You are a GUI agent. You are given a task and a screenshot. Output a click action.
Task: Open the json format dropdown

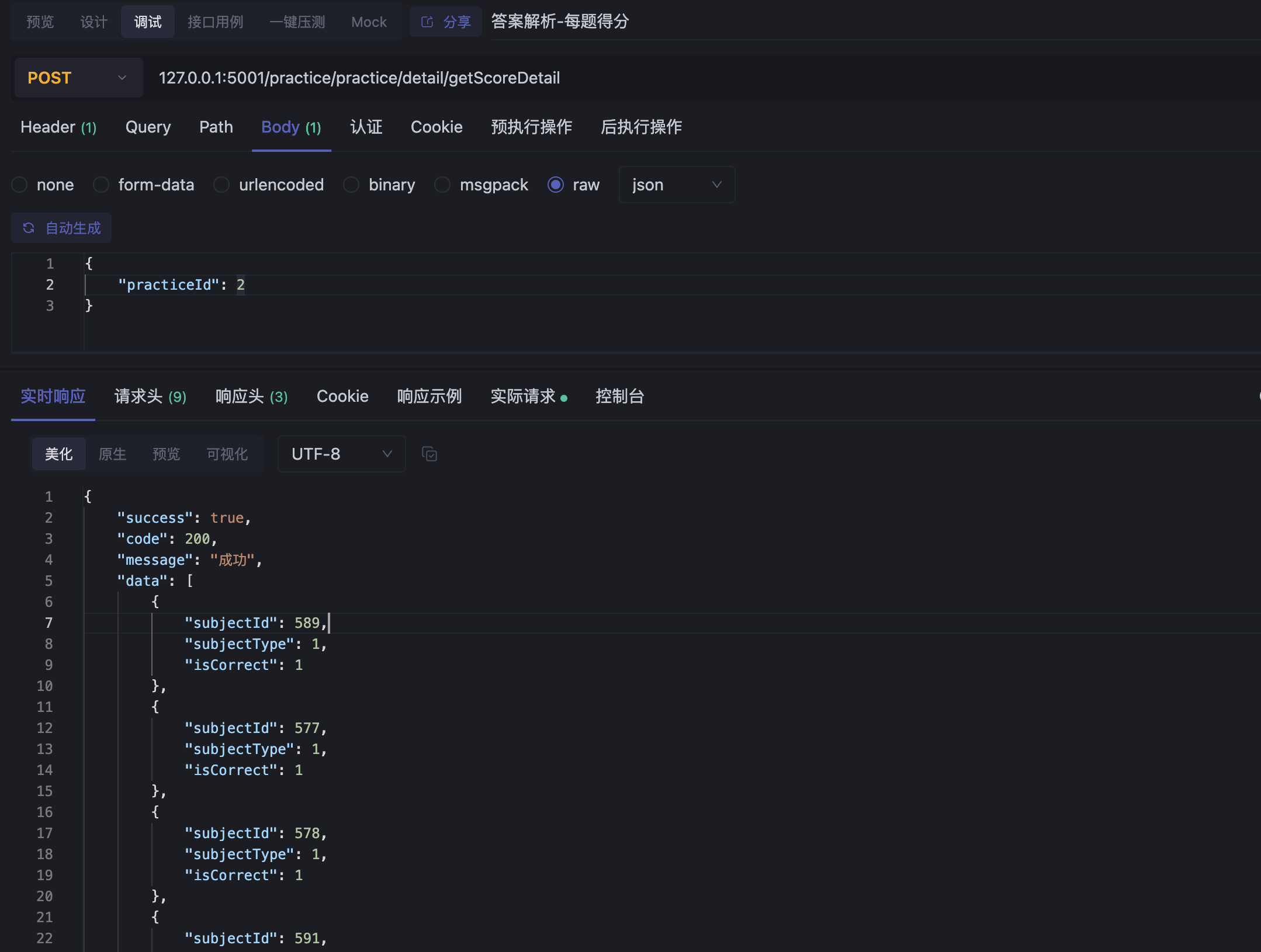coord(677,185)
